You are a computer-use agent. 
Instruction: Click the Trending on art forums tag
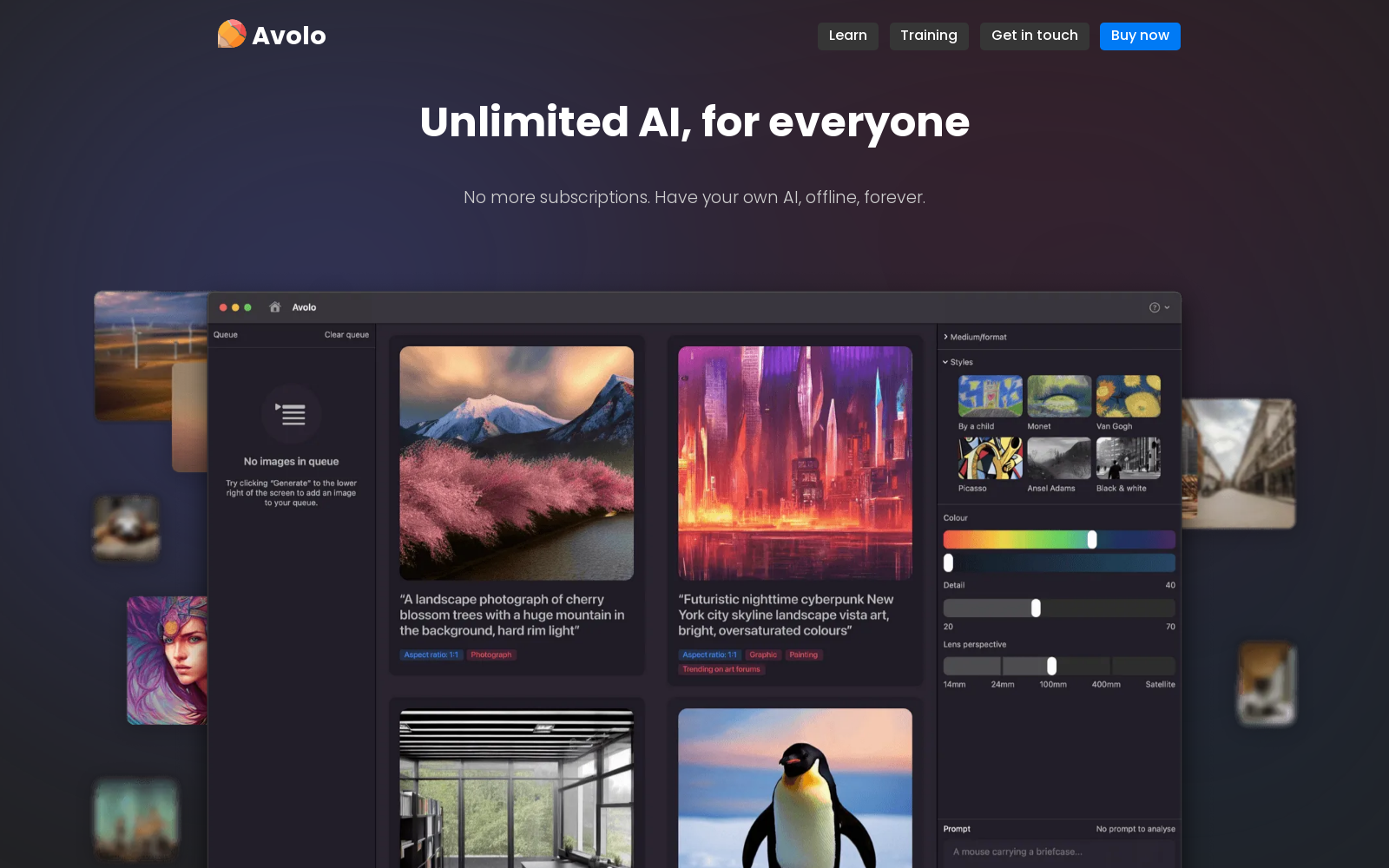pos(721,669)
